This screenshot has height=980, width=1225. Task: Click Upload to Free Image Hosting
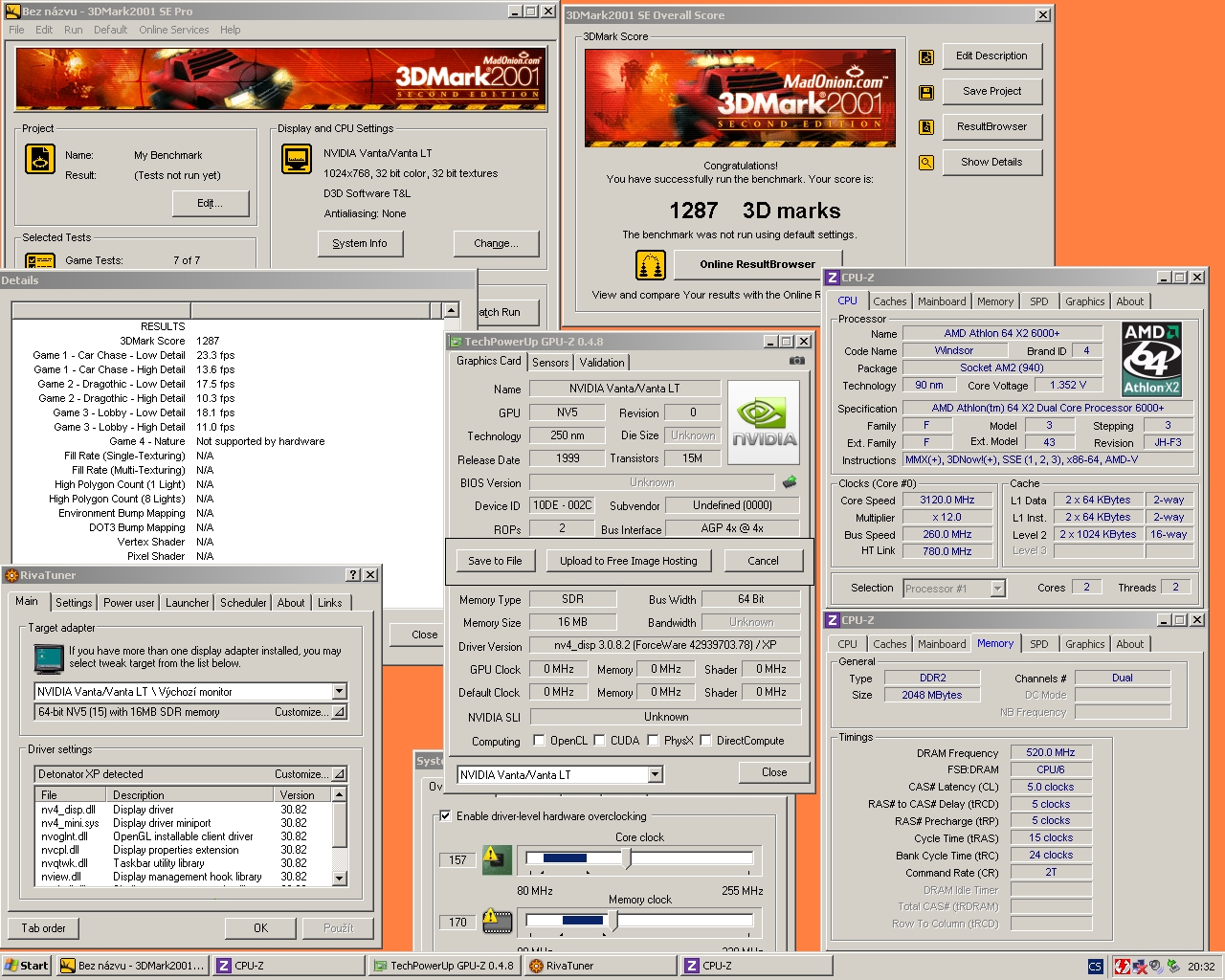pyautogui.click(x=629, y=561)
